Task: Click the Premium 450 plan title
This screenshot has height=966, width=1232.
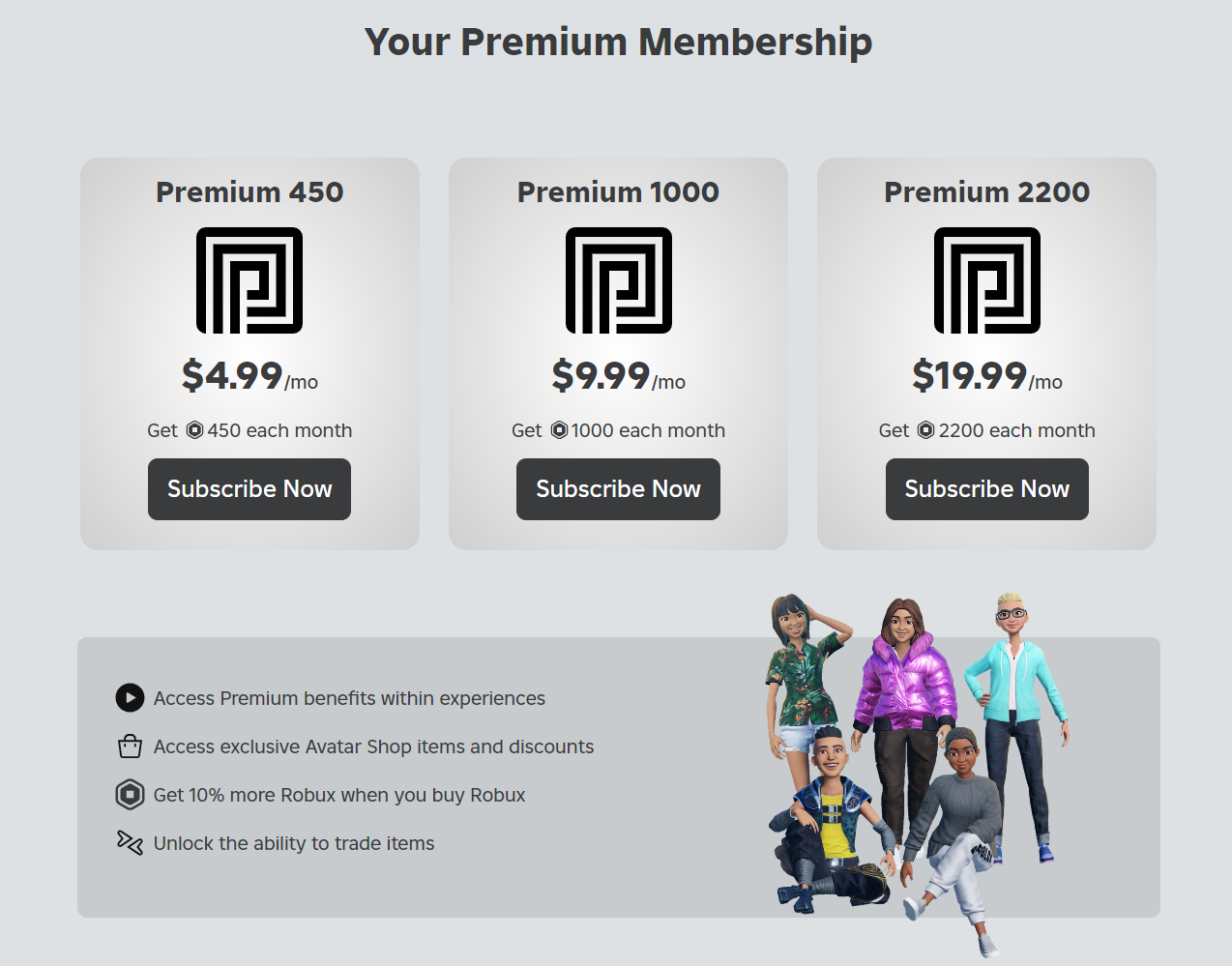Action: click(249, 192)
